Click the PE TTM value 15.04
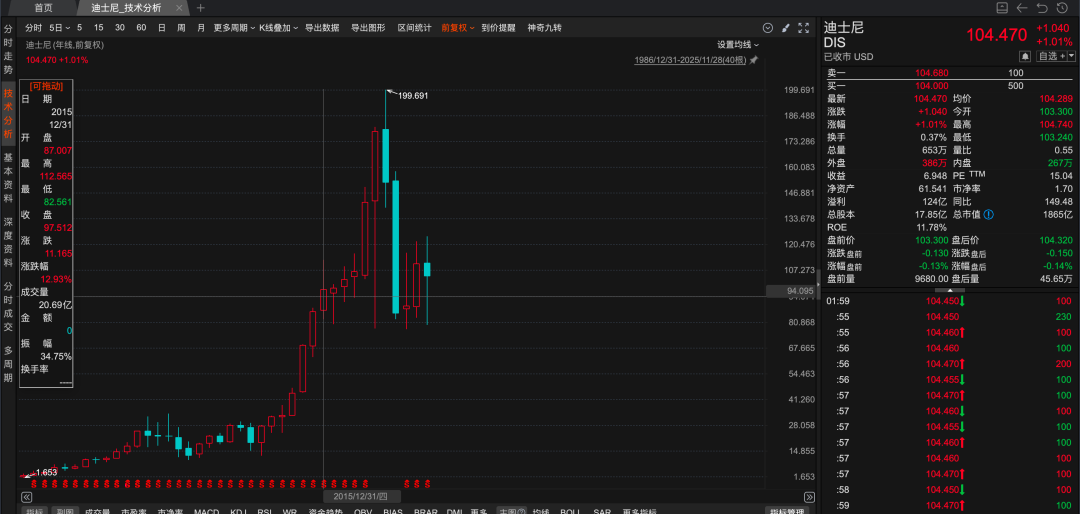 [1061, 176]
